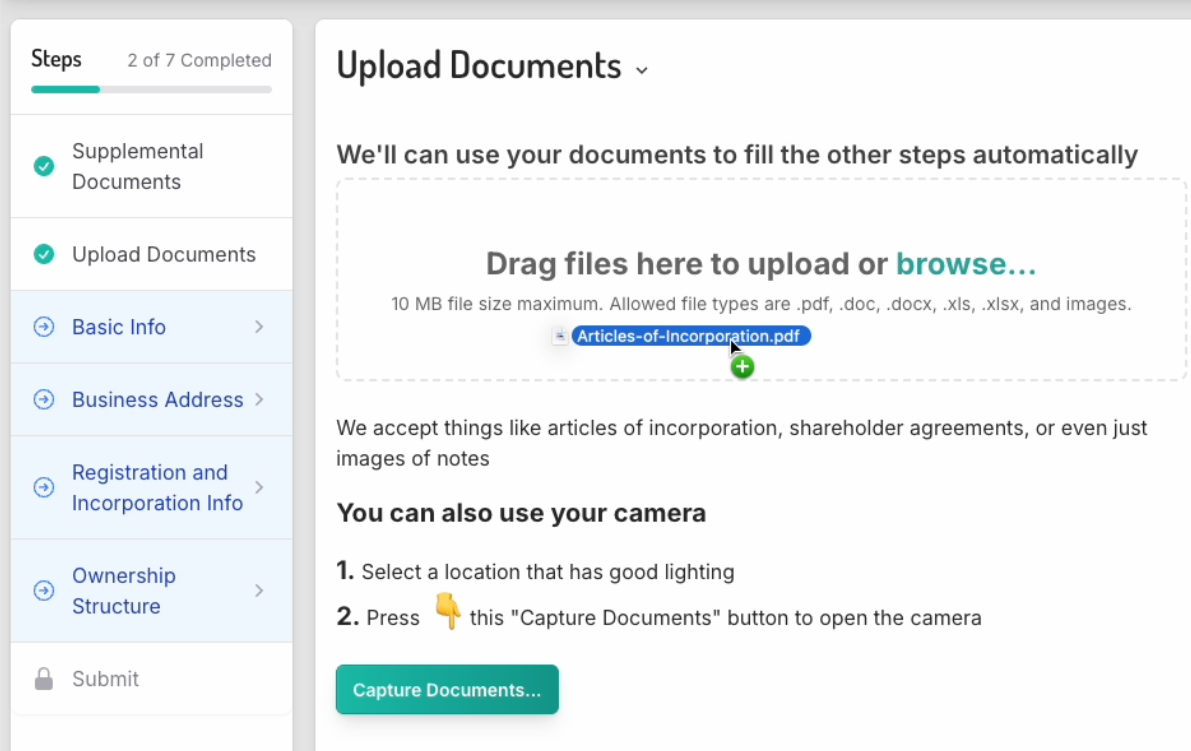Click the circled arrow icon beside Ownership Structure
This screenshot has width=1191, height=751.
44,591
